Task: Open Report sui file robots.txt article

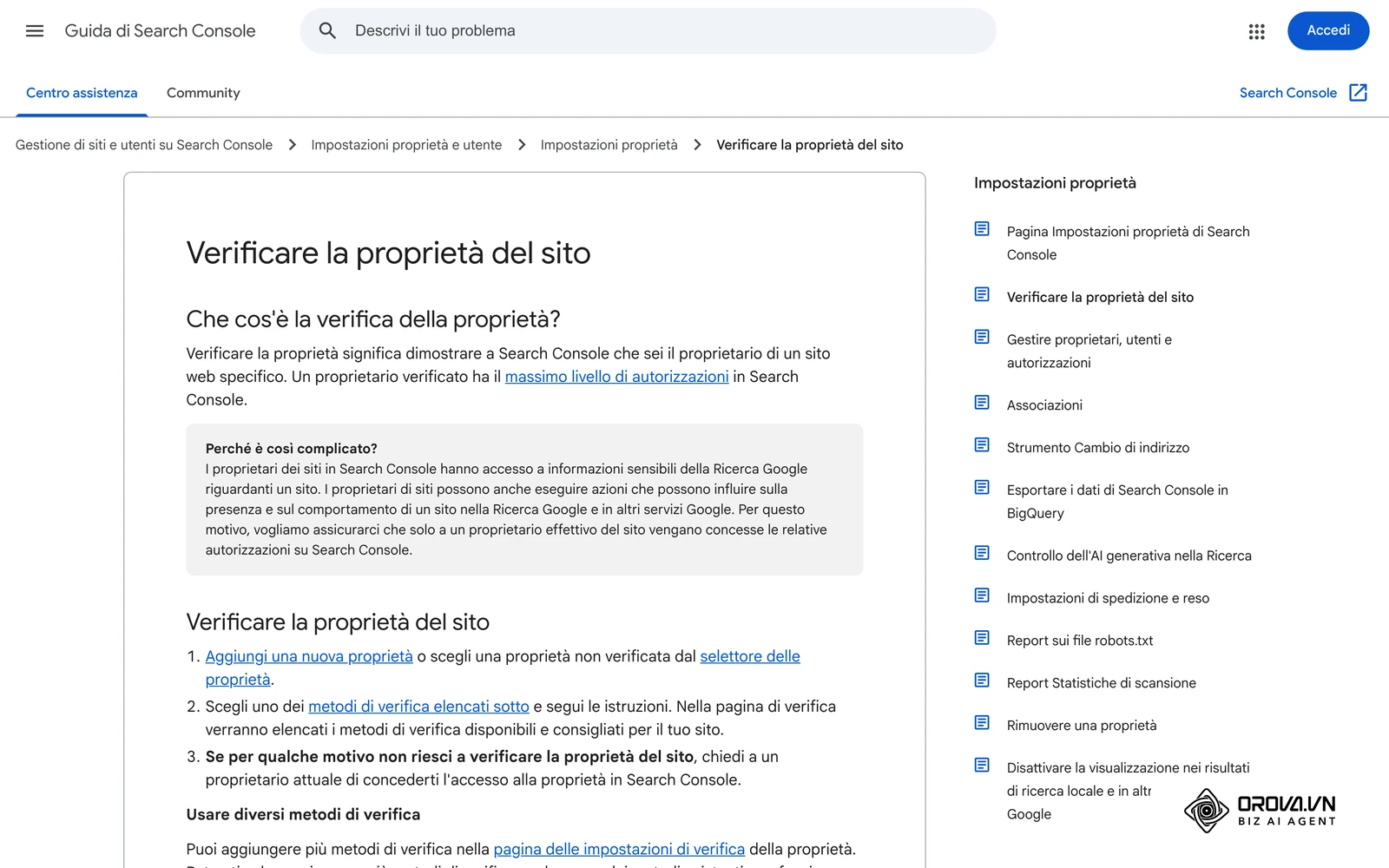Action: point(1080,641)
